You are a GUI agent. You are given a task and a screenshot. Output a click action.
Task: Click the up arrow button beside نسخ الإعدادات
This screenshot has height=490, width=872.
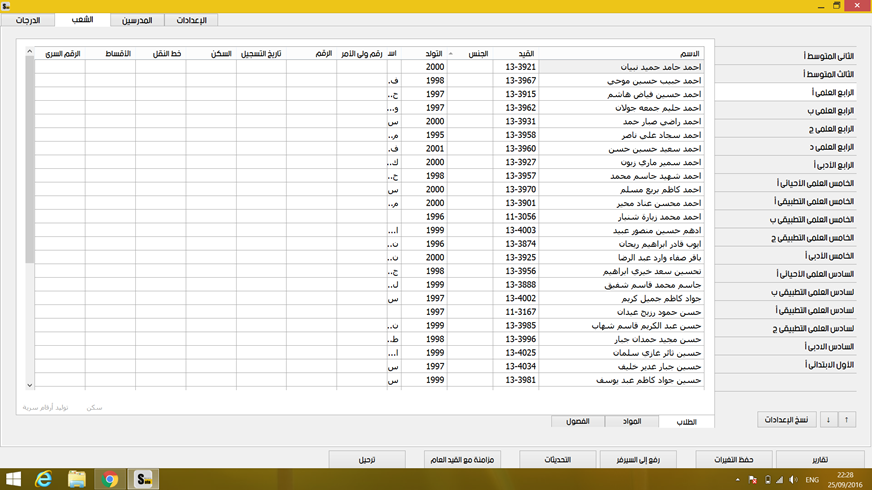pyautogui.click(x=847, y=419)
